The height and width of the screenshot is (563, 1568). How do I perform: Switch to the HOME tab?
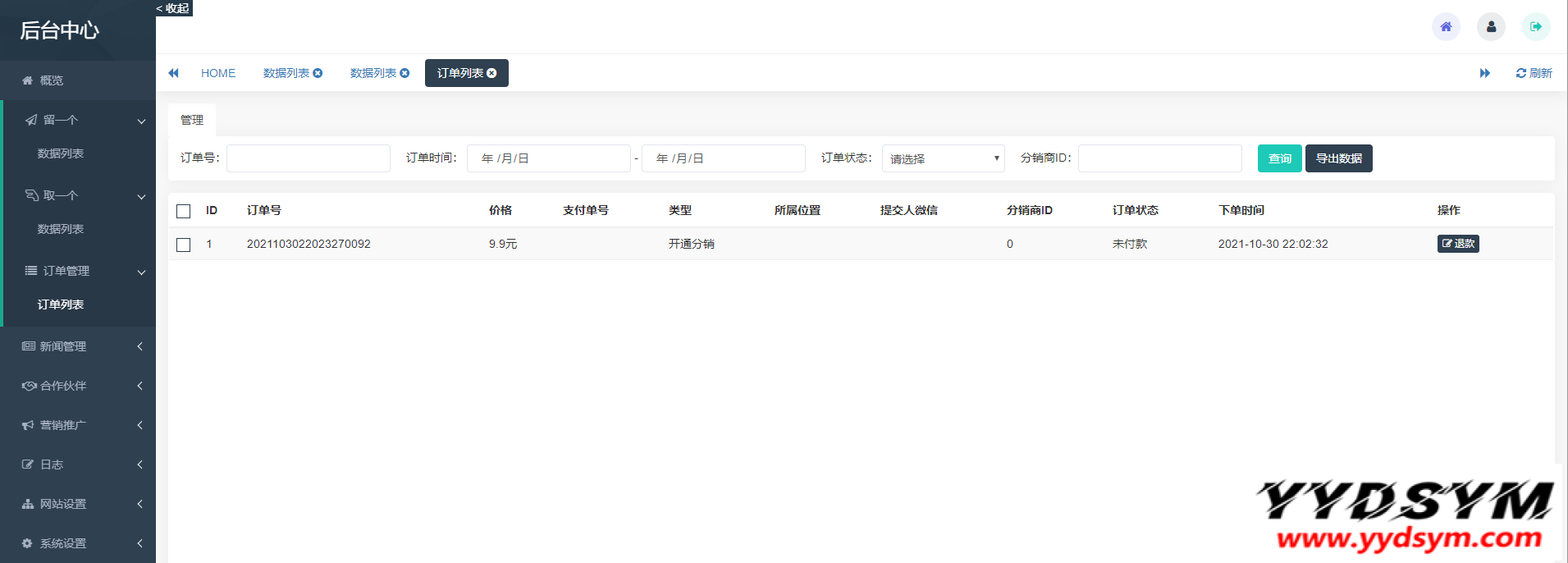[218, 73]
